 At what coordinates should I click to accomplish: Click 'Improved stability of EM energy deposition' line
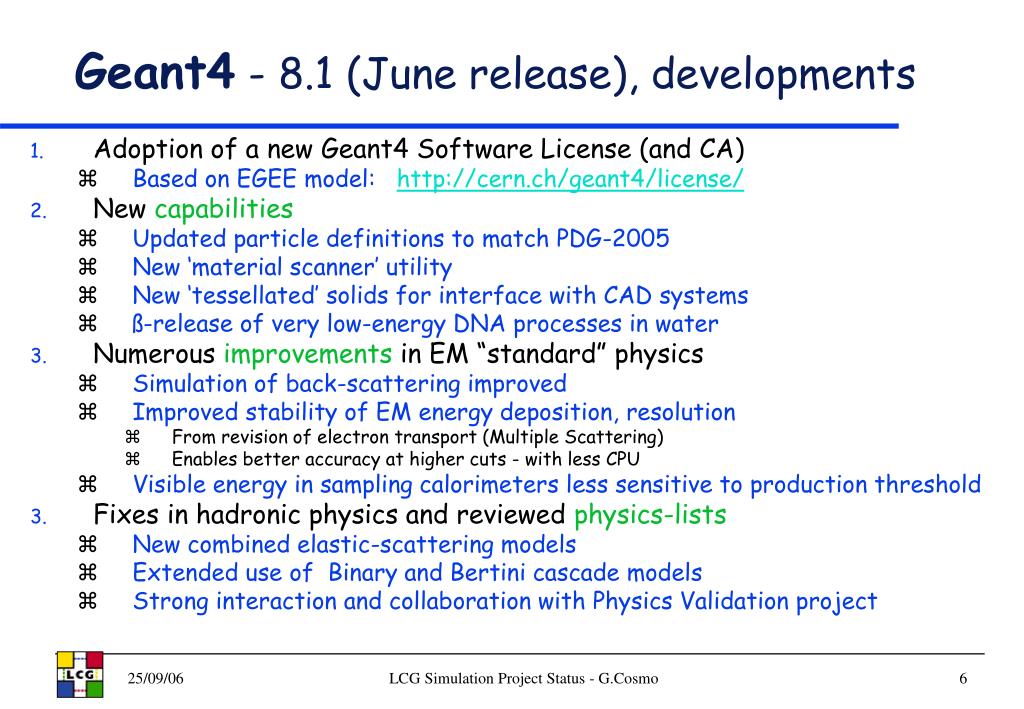click(x=434, y=413)
